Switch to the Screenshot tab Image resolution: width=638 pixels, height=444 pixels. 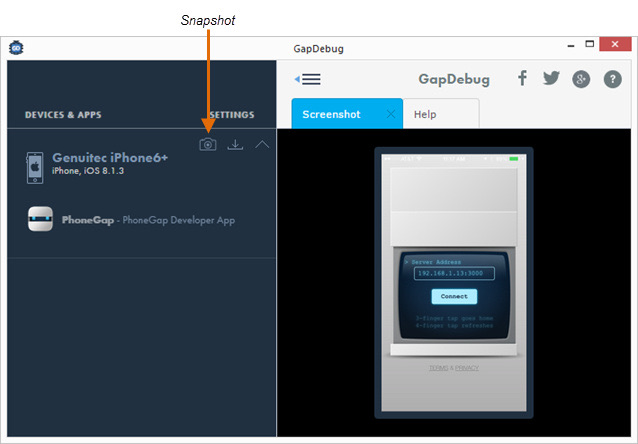pyautogui.click(x=347, y=114)
